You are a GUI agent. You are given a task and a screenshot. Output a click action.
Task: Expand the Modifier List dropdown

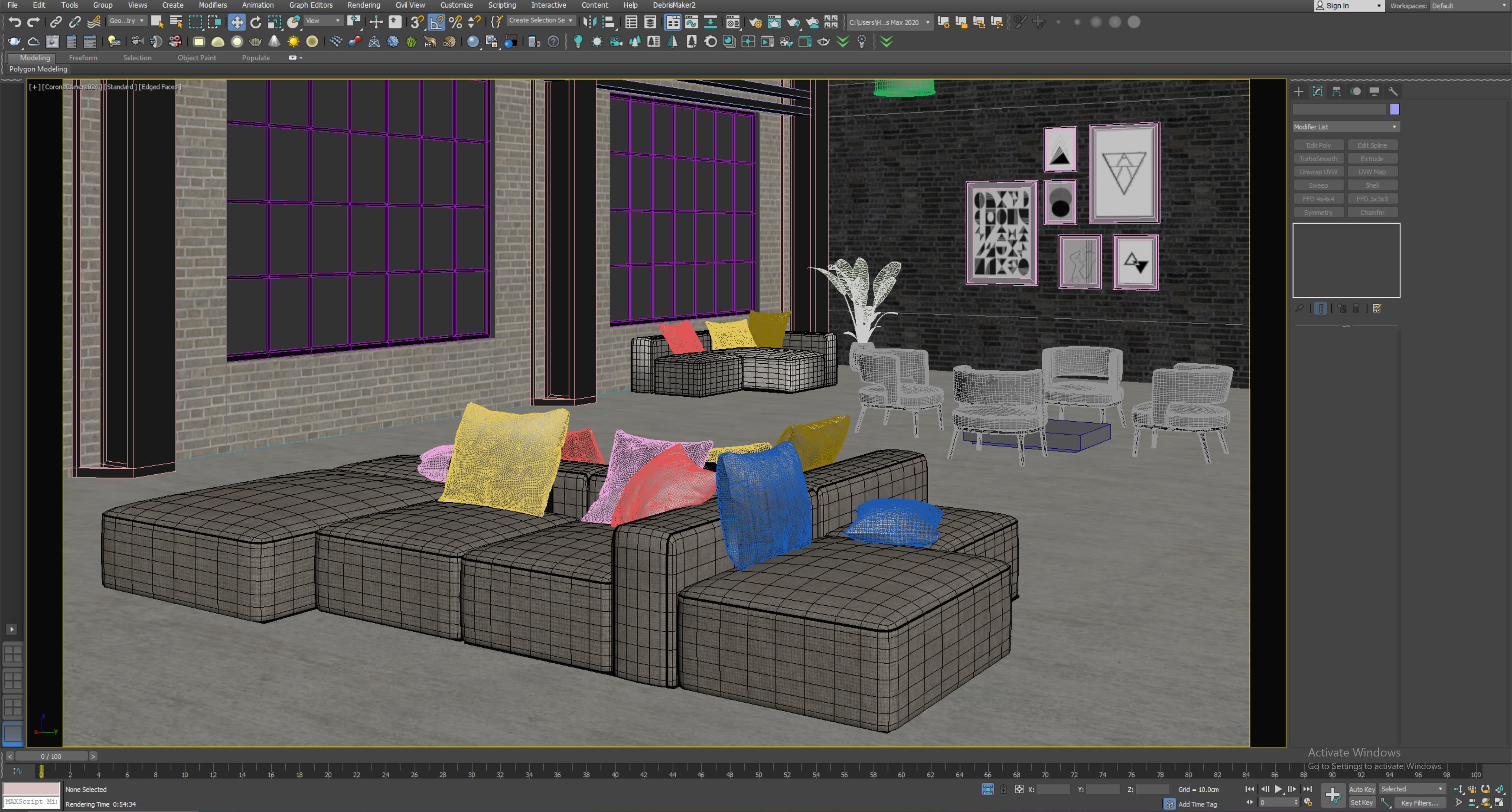tap(1346, 127)
